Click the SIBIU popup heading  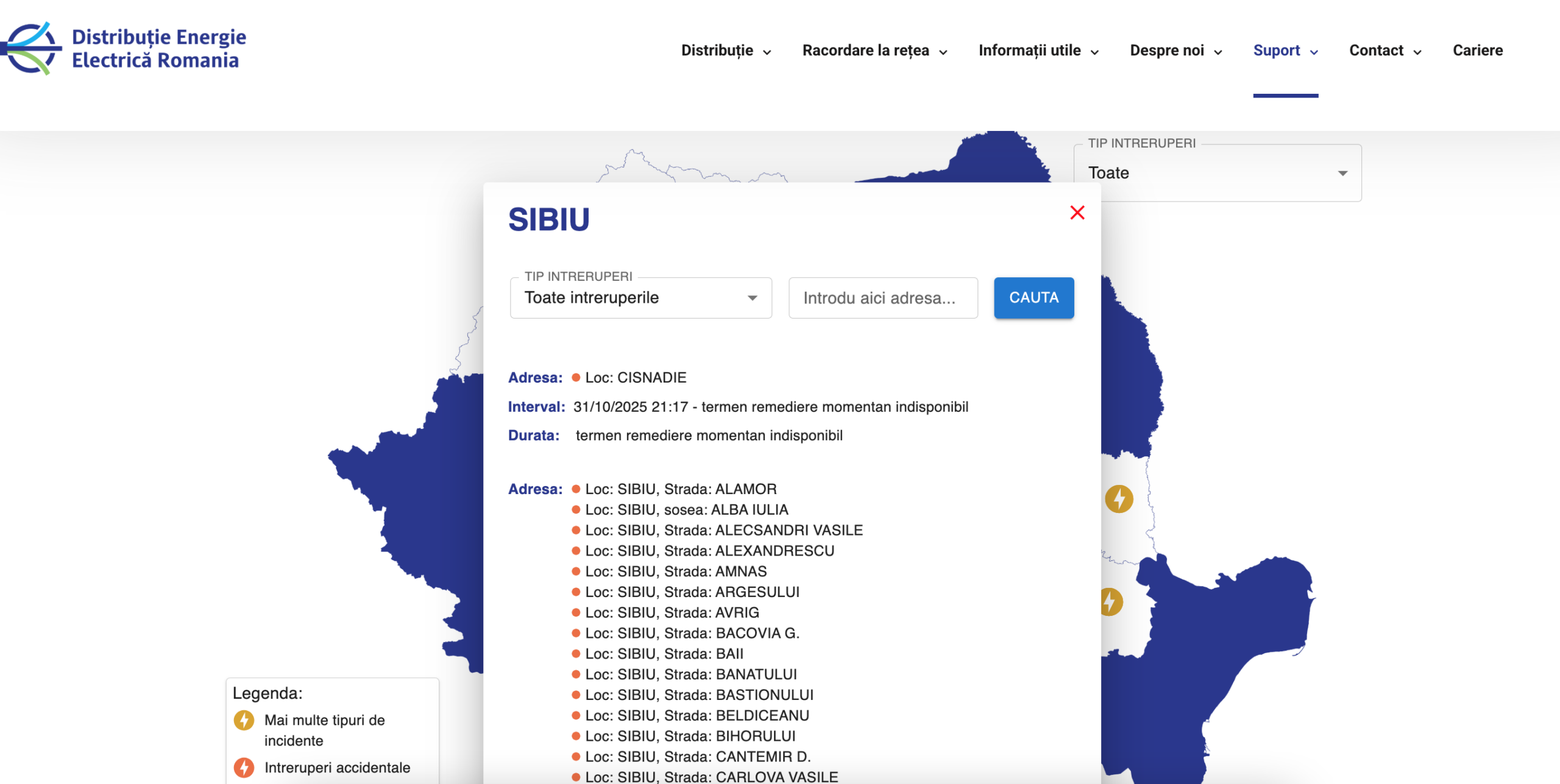[x=548, y=220]
